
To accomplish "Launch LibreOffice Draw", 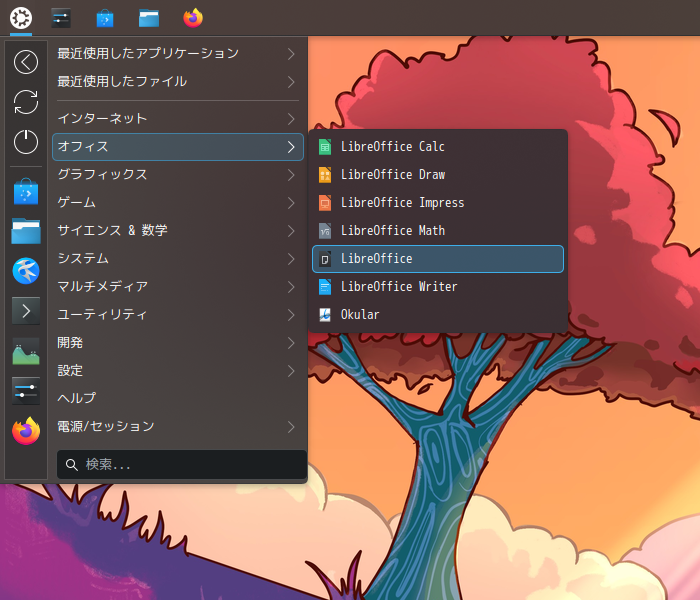I will 438,175.
